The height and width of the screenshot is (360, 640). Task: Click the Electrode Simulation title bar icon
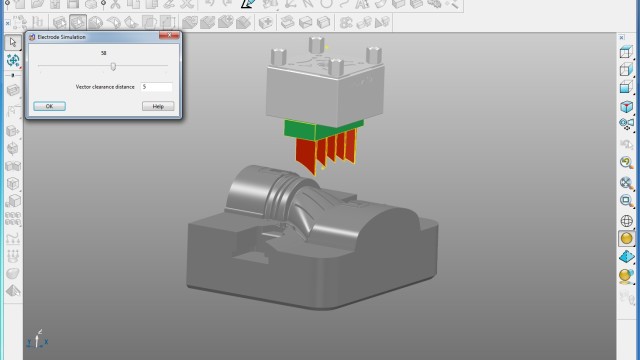(x=32, y=37)
